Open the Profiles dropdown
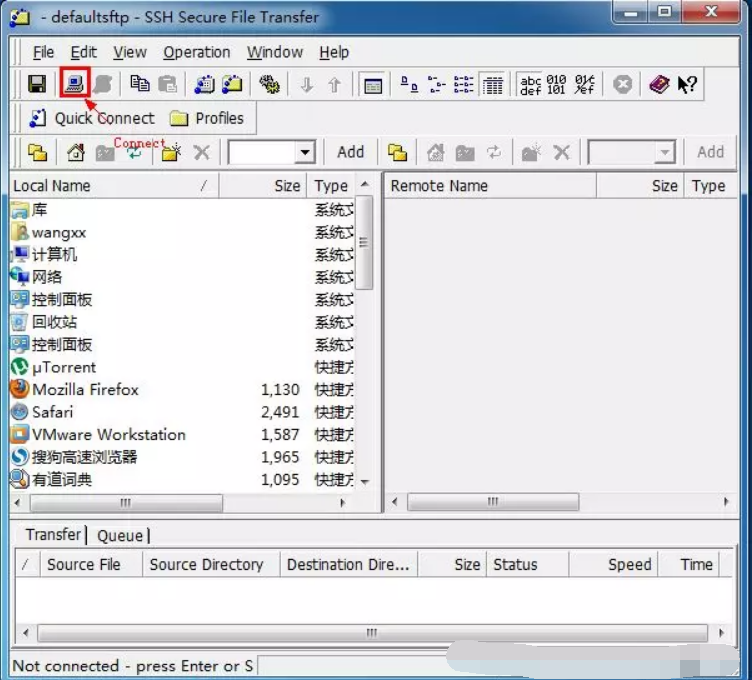The image size is (752, 680). (x=207, y=118)
